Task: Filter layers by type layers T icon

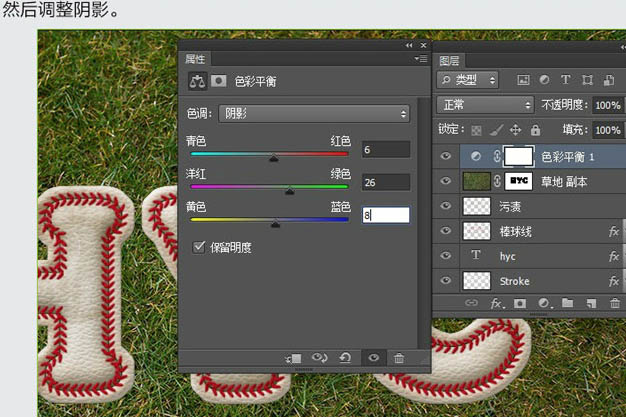Action: click(565, 80)
